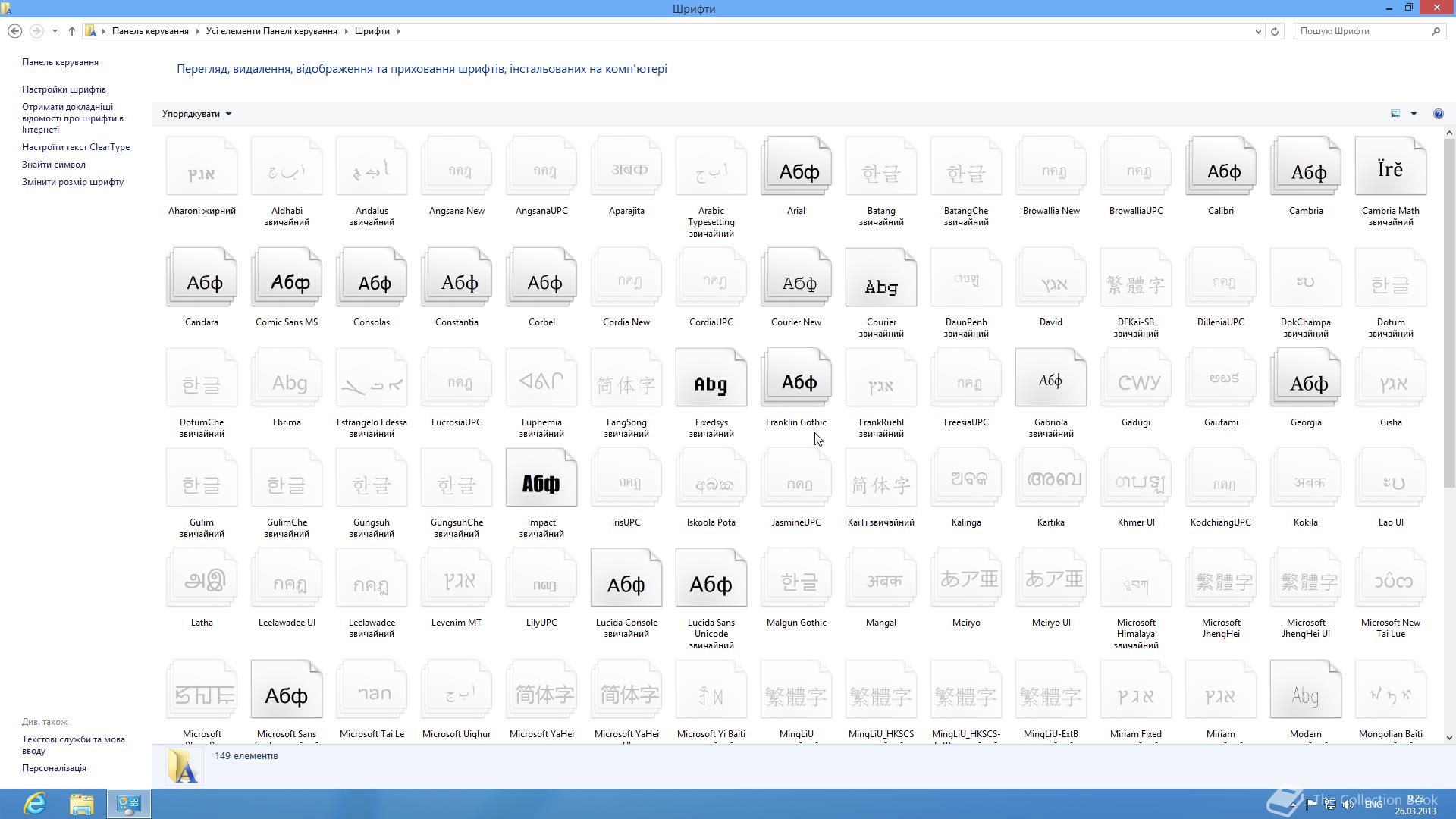
Task: Select the Calibri font icon
Action: (1221, 167)
